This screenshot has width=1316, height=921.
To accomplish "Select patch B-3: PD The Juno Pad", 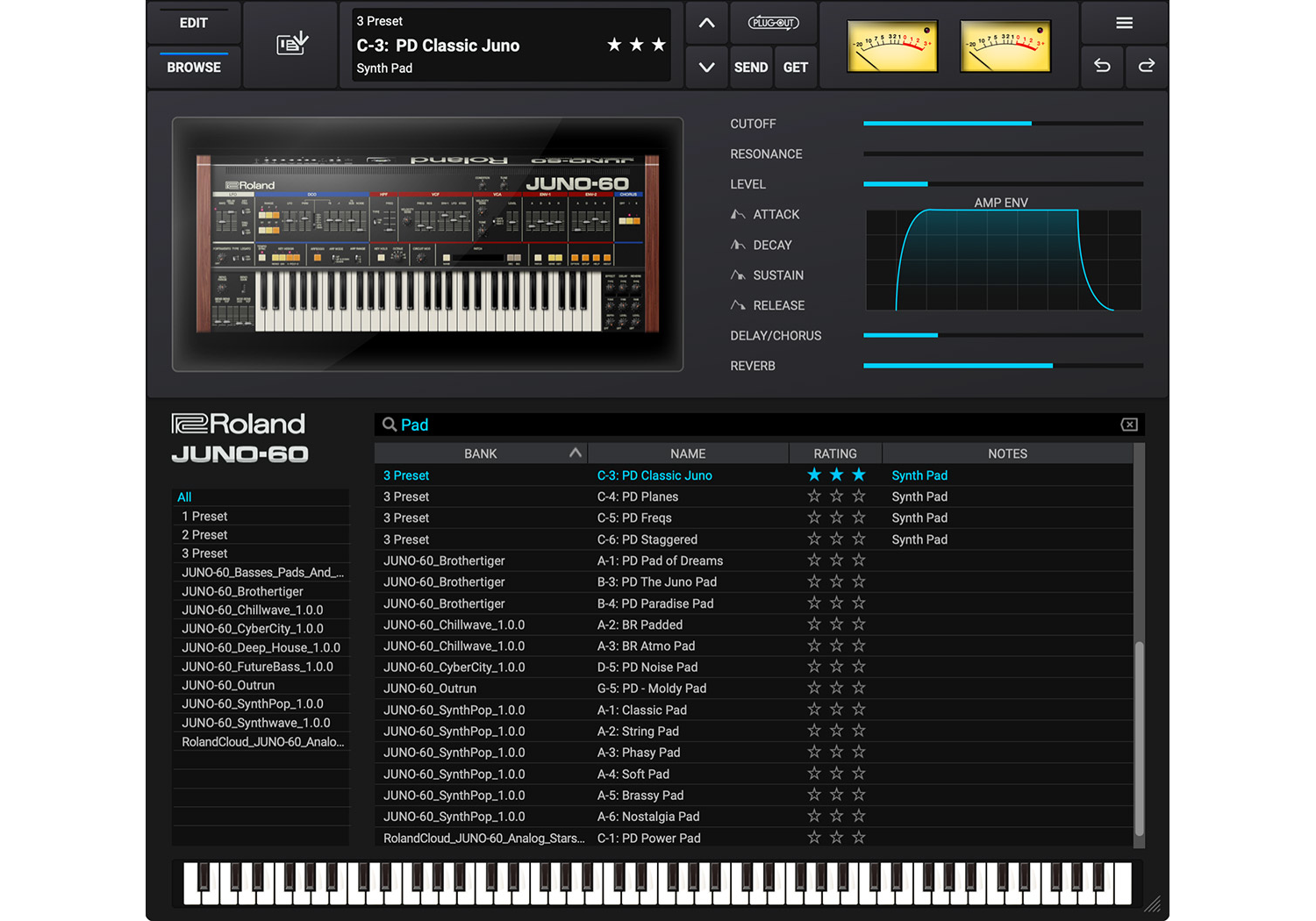I will pyautogui.click(x=754, y=582).
